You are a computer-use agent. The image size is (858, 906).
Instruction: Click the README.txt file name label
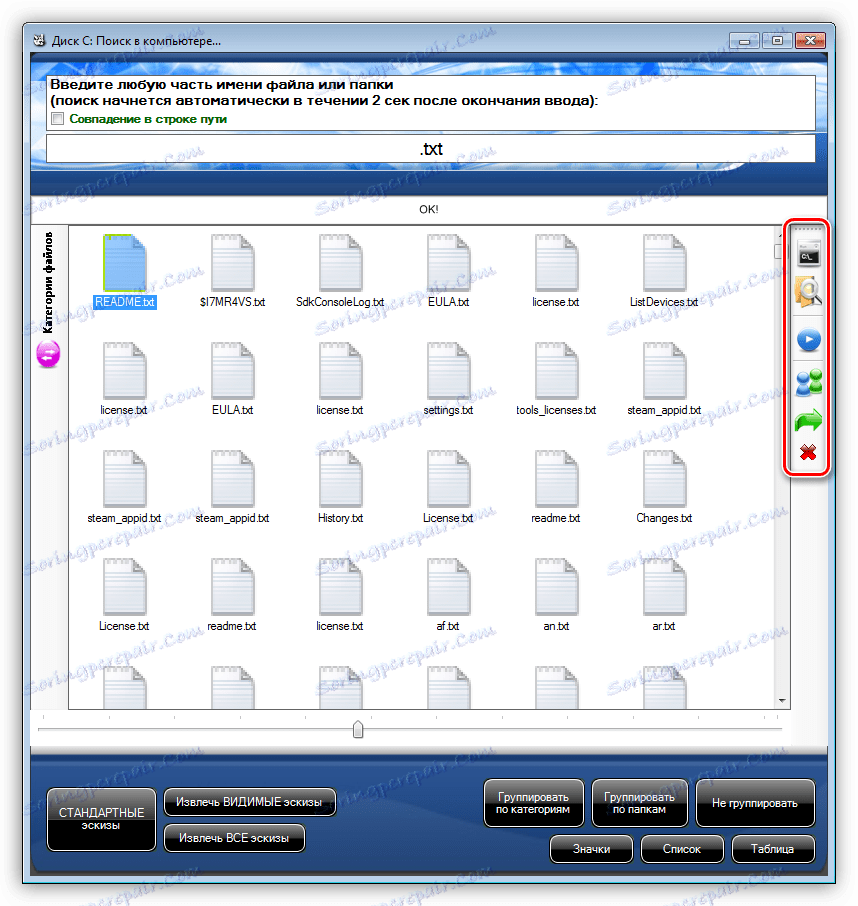pyautogui.click(x=125, y=302)
